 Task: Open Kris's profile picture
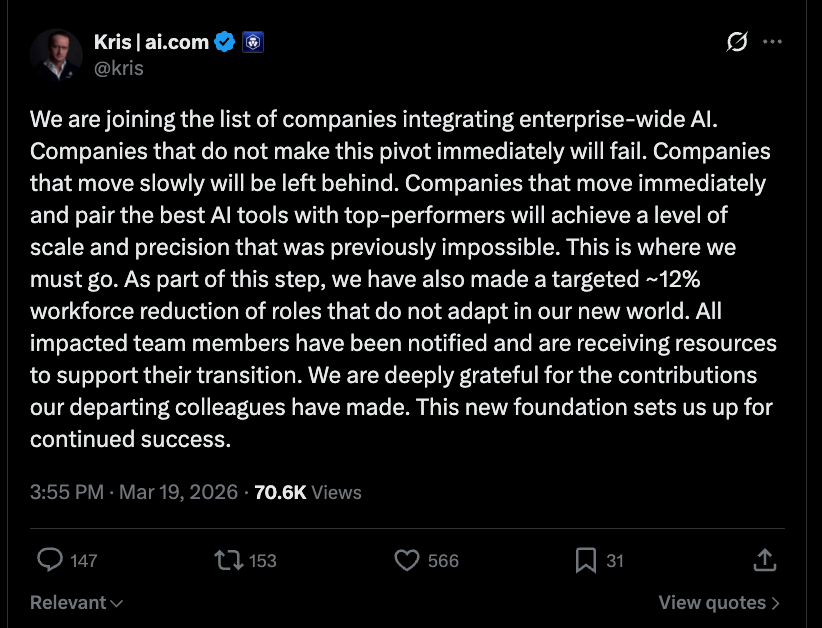(x=56, y=55)
